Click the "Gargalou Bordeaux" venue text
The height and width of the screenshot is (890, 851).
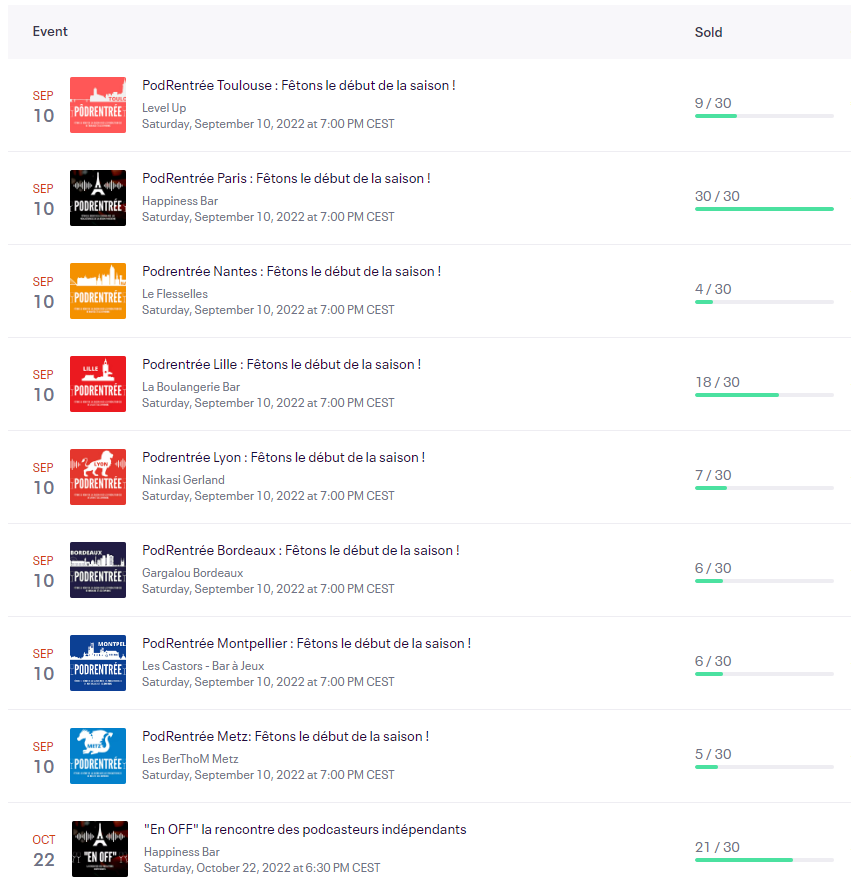[192, 573]
